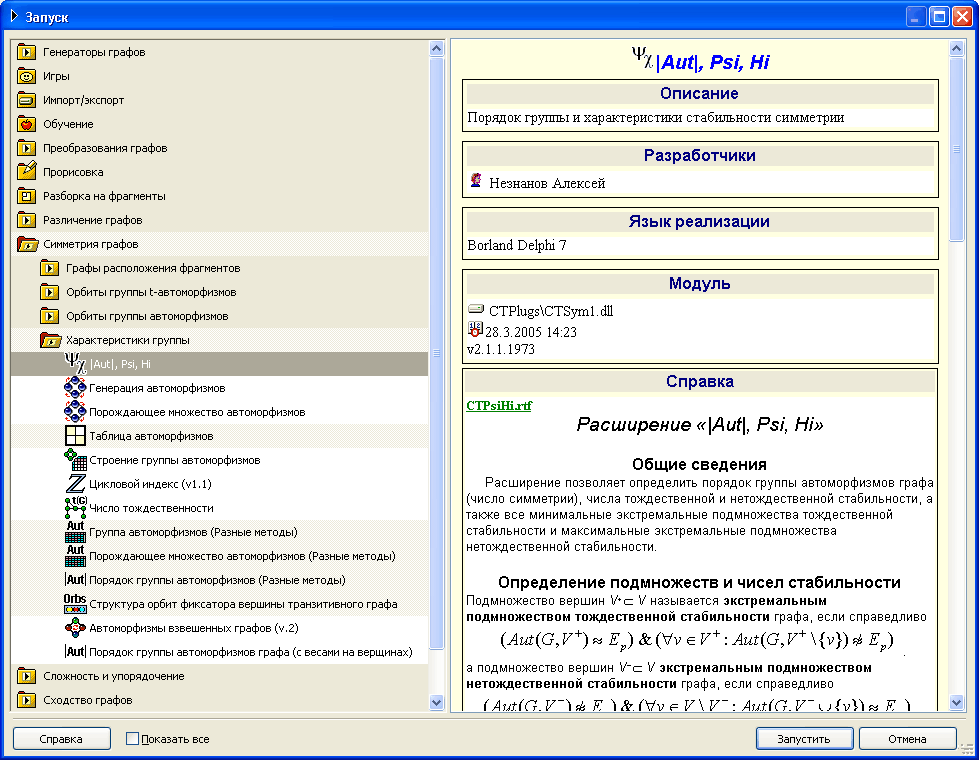The image size is (979, 760).
Task: Click tree list scrollbar up arrow
Action: pos(436,48)
